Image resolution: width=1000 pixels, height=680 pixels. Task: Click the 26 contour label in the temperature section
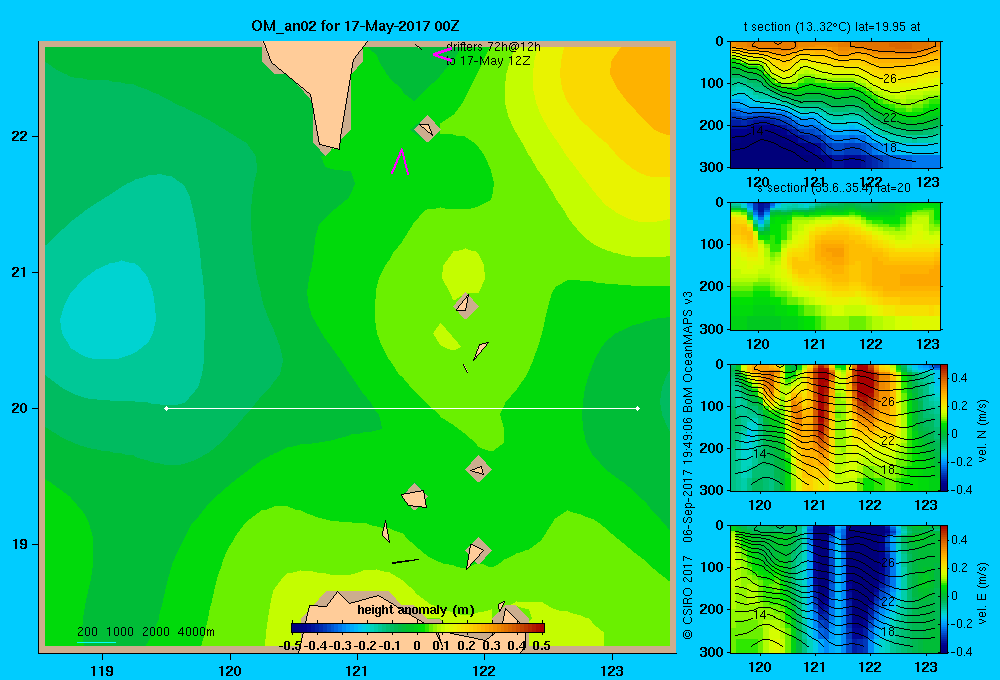point(890,78)
